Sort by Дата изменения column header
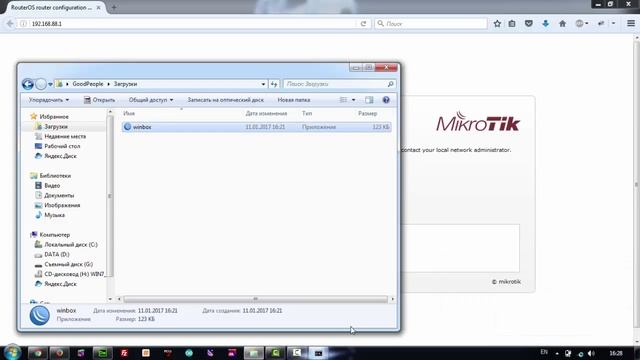 pos(266,113)
